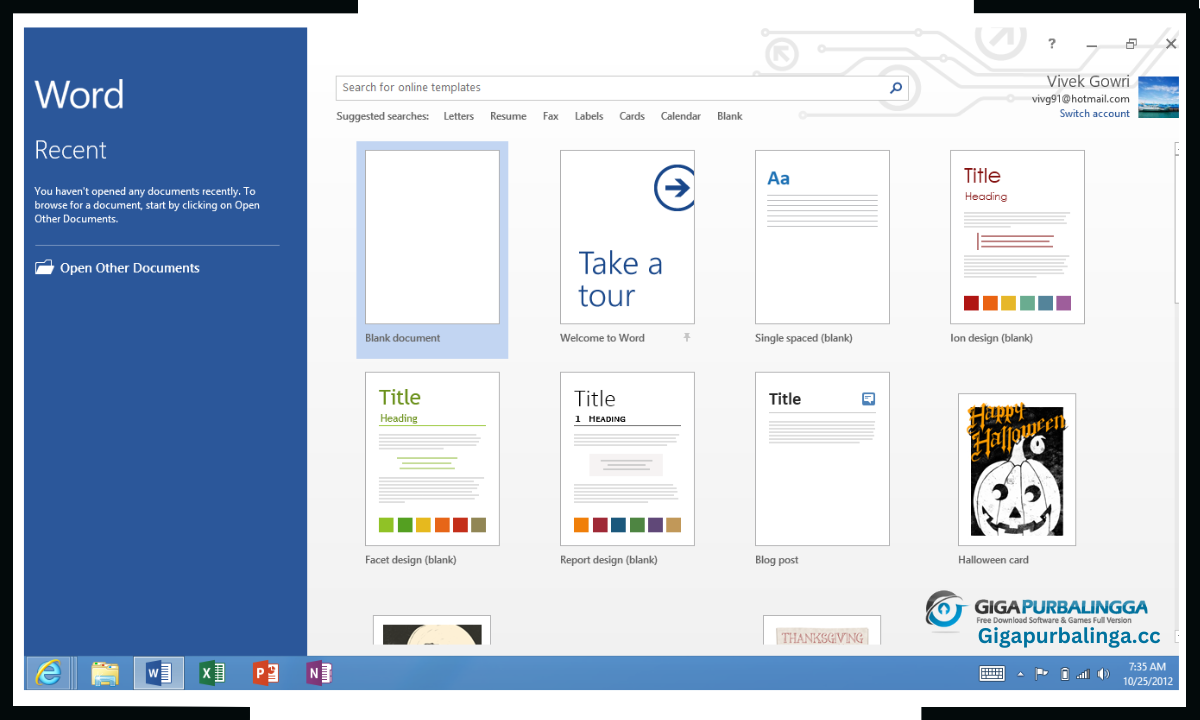Pick the Facet design (blank) template
The height and width of the screenshot is (720, 1200).
click(432, 459)
